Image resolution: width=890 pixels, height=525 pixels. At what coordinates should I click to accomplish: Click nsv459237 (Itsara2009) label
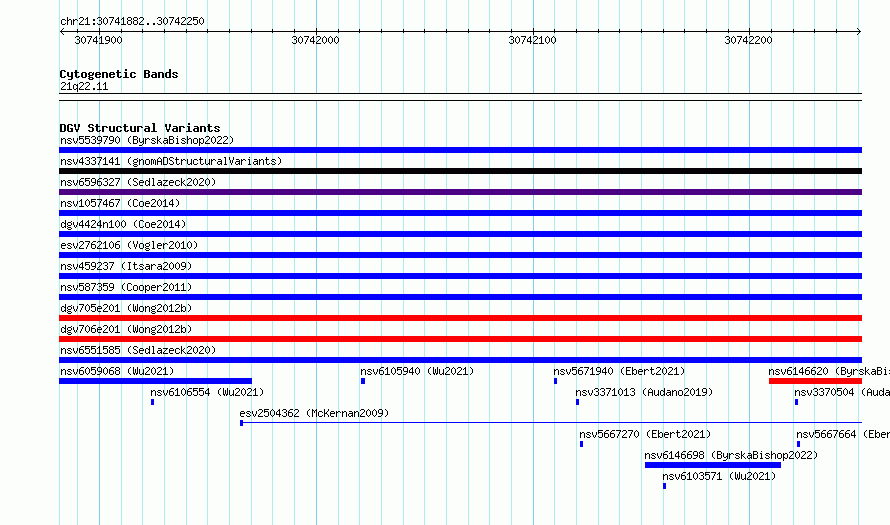click(126, 266)
